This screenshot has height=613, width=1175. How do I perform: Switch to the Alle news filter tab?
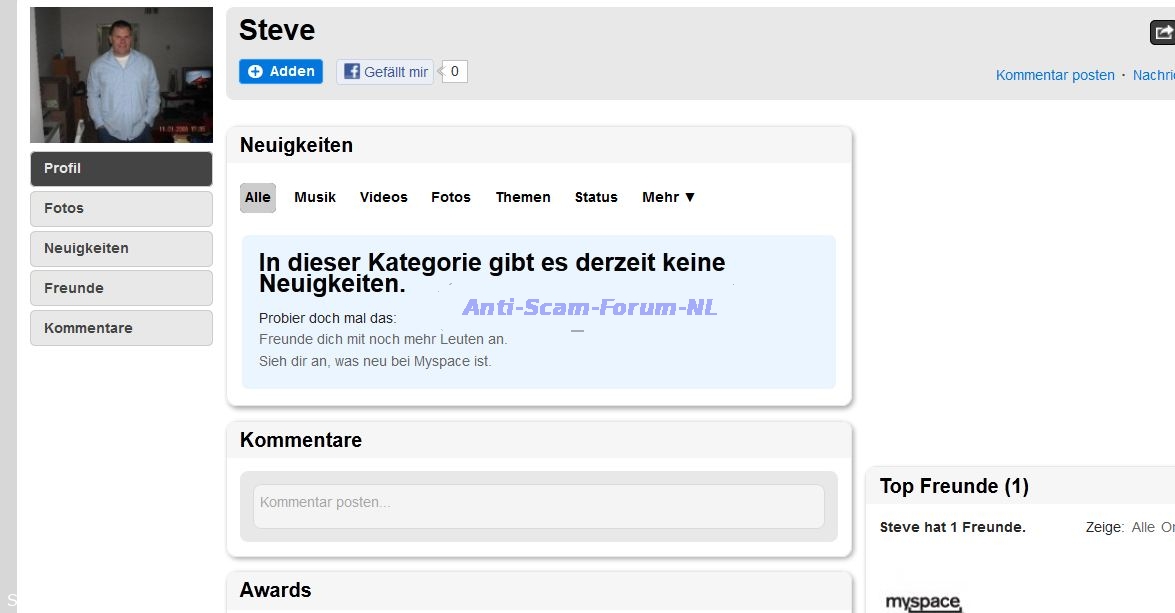(258, 197)
